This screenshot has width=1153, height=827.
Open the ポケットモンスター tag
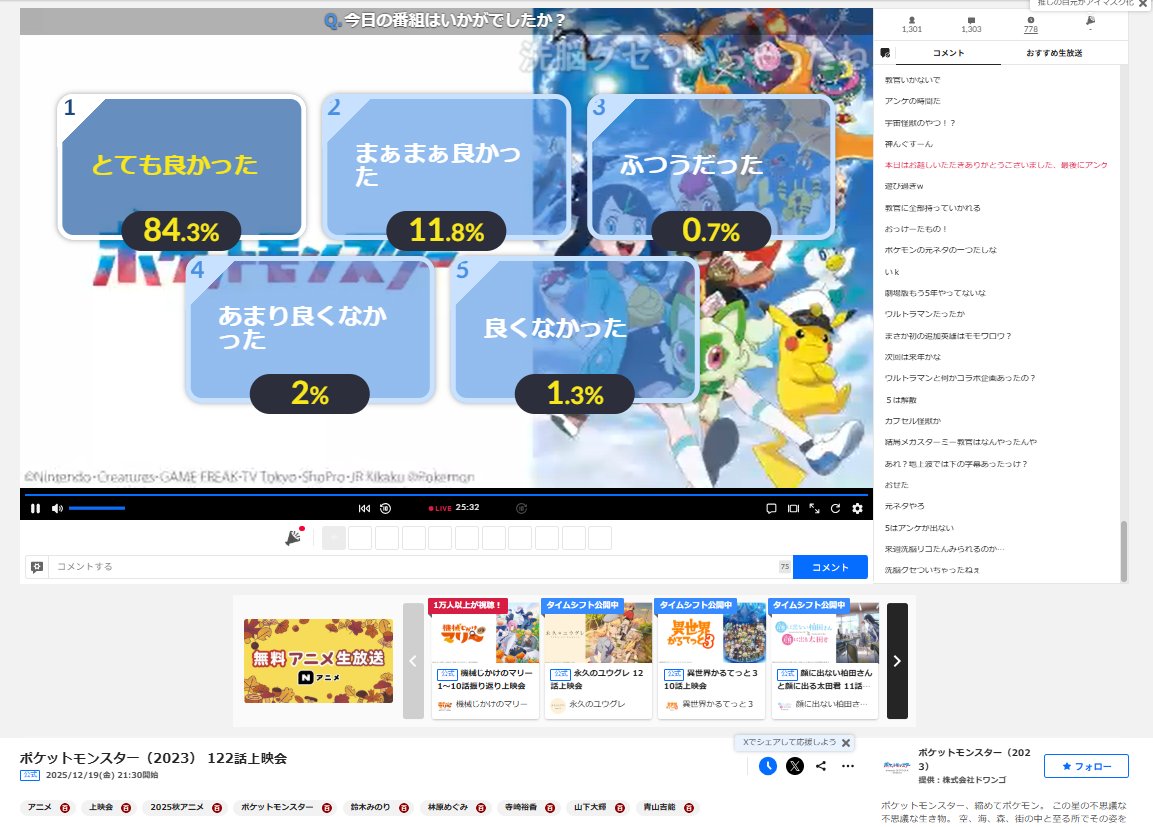(277, 807)
